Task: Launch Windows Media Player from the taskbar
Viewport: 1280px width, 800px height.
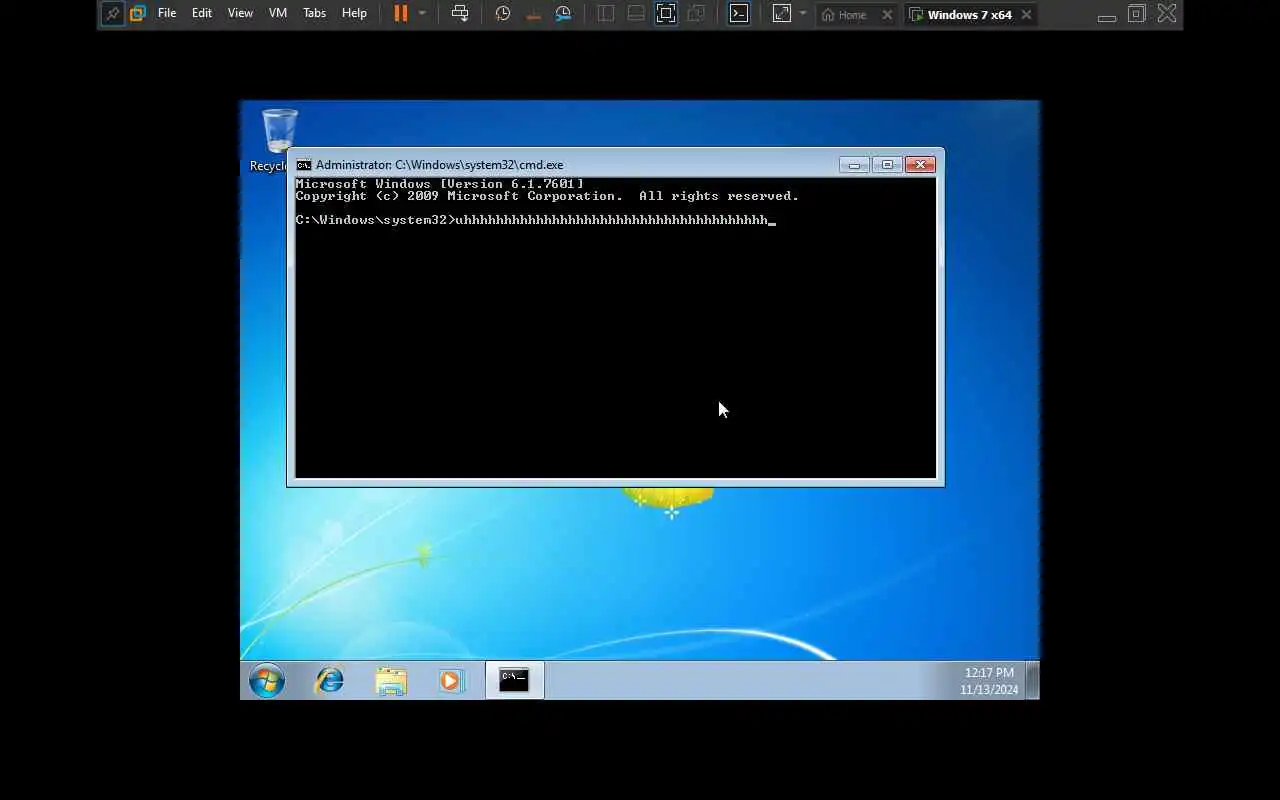Action: (451, 681)
